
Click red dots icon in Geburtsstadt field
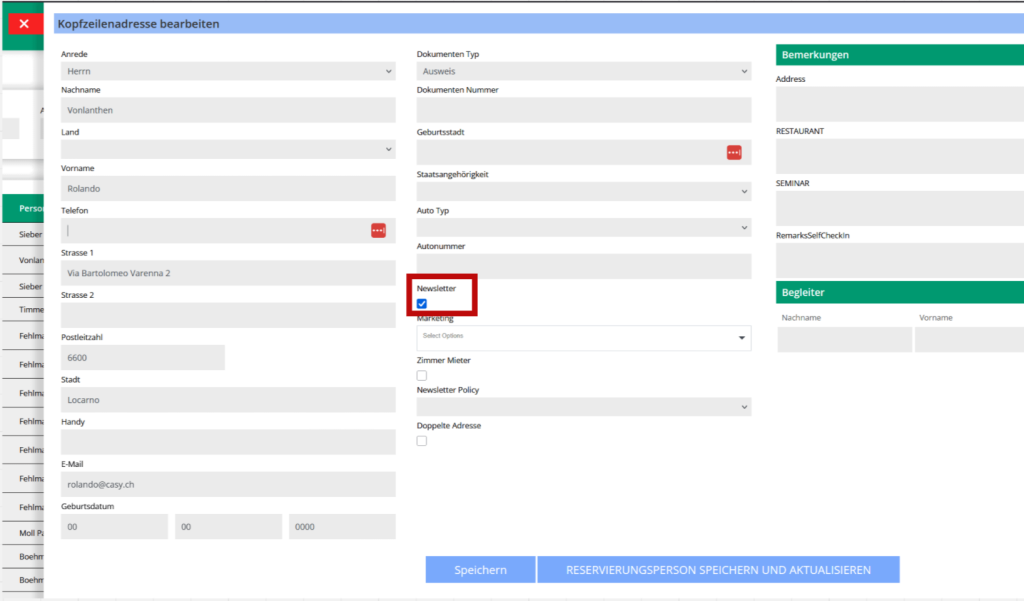tap(734, 152)
